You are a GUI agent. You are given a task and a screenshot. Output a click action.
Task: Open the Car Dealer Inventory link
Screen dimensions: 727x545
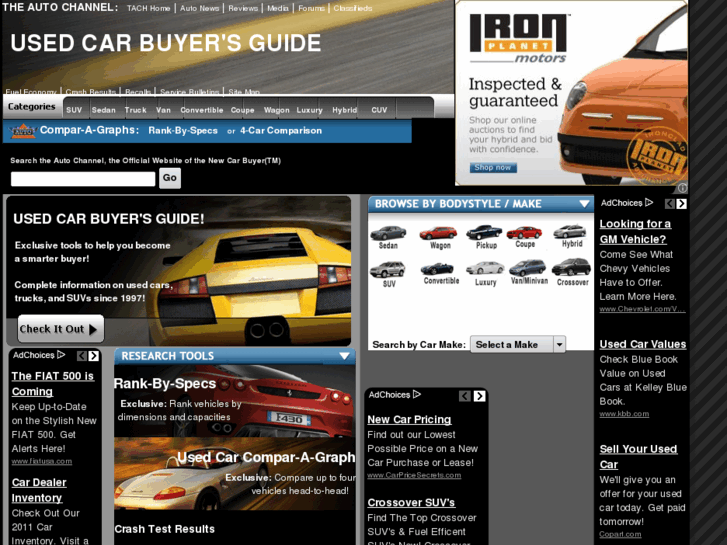(39, 490)
